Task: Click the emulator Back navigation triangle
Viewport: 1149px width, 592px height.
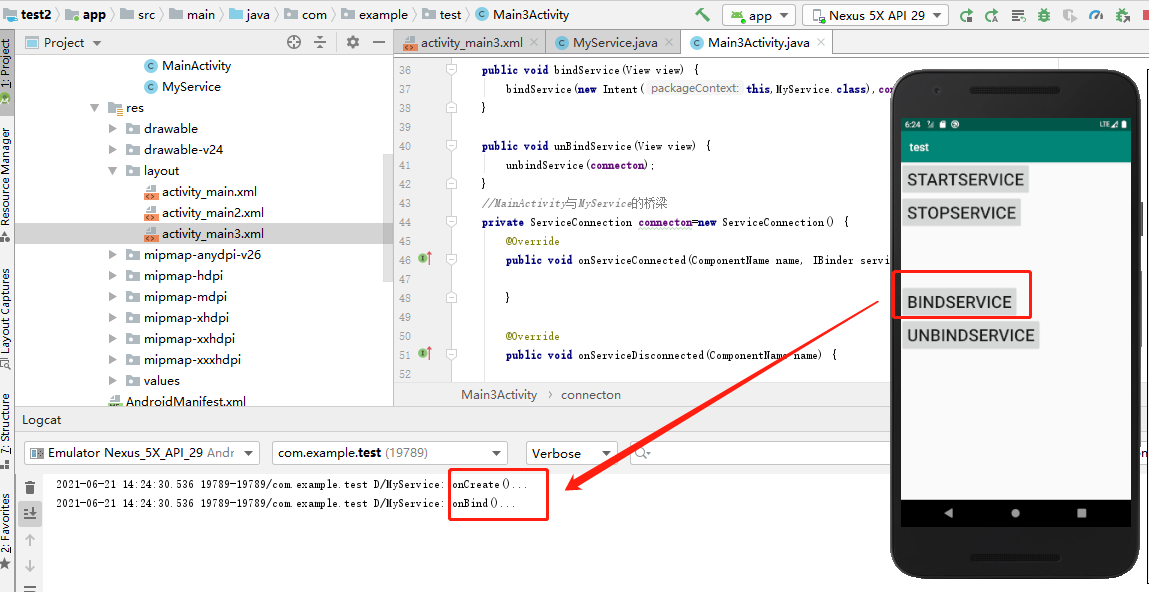Action: pyautogui.click(x=949, y=513)
